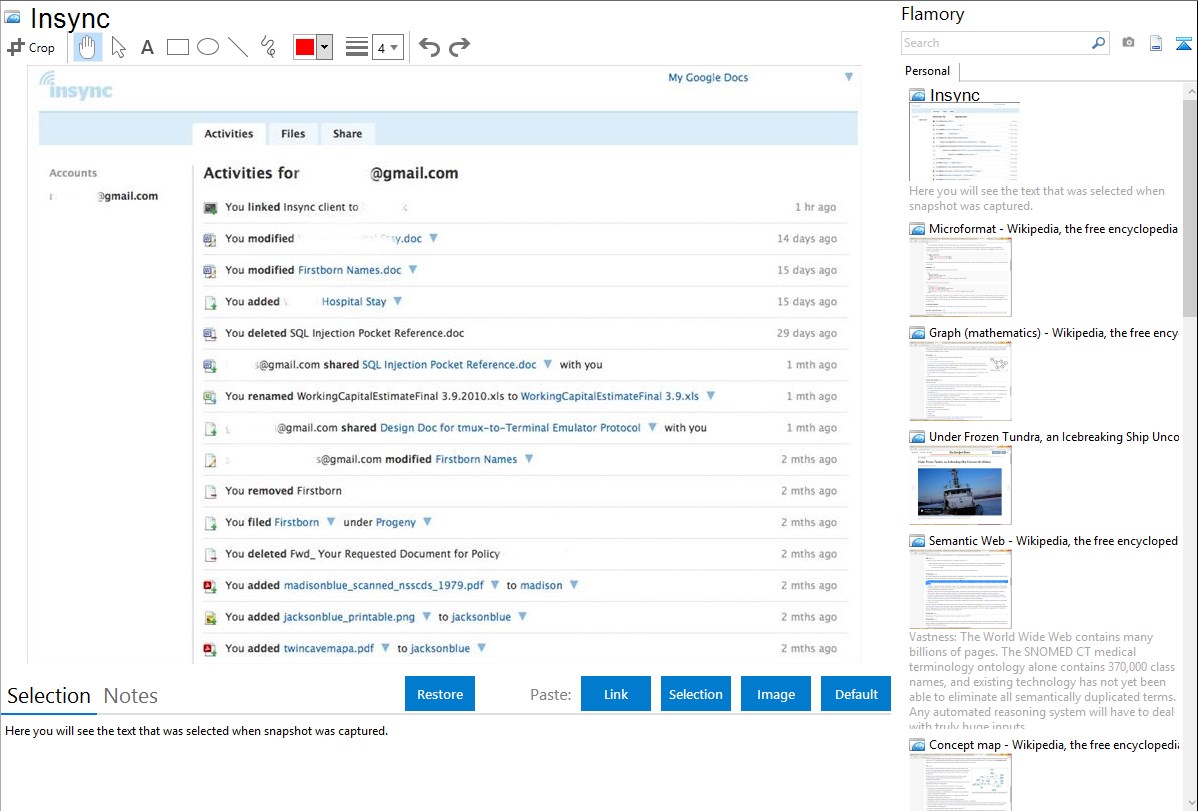Open the Hospital Stay link
Screen dimensions: 1198x811
354,302
